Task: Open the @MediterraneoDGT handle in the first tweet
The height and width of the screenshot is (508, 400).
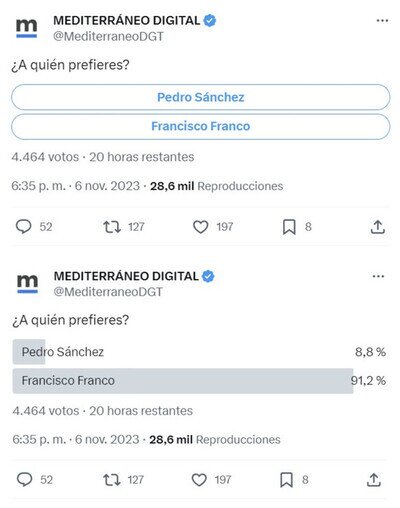Action: [x=108, y=36]
